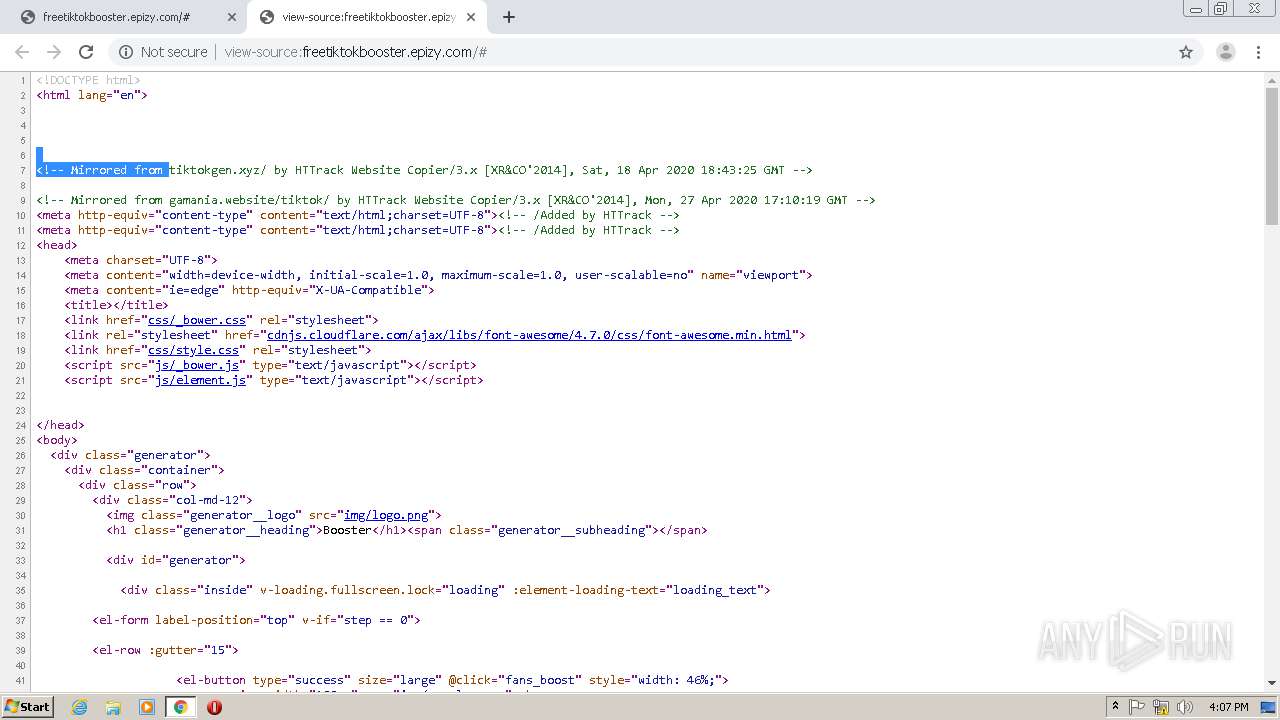Image resolution: width=1280 pixels, height=720 pixels.
Task: Select the view-source:freetiktokbooster.epizy tab
Action: [x=368, y=17]
